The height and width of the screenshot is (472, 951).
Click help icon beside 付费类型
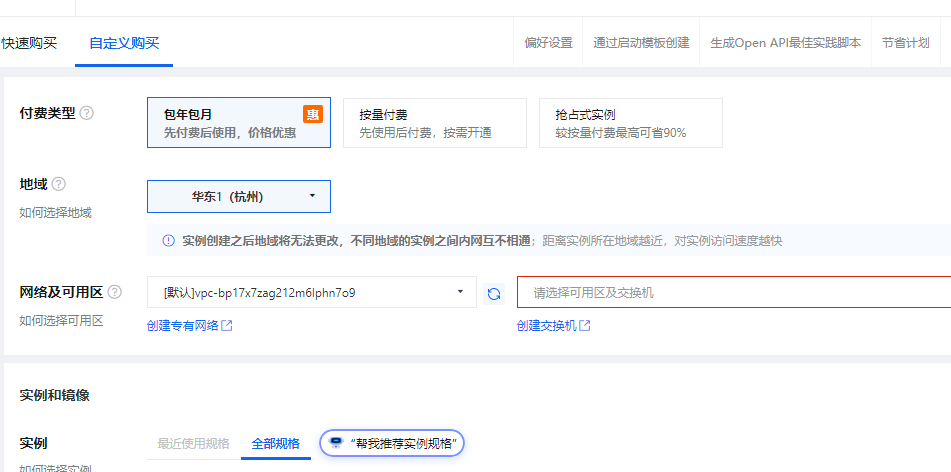coord(87,113)
